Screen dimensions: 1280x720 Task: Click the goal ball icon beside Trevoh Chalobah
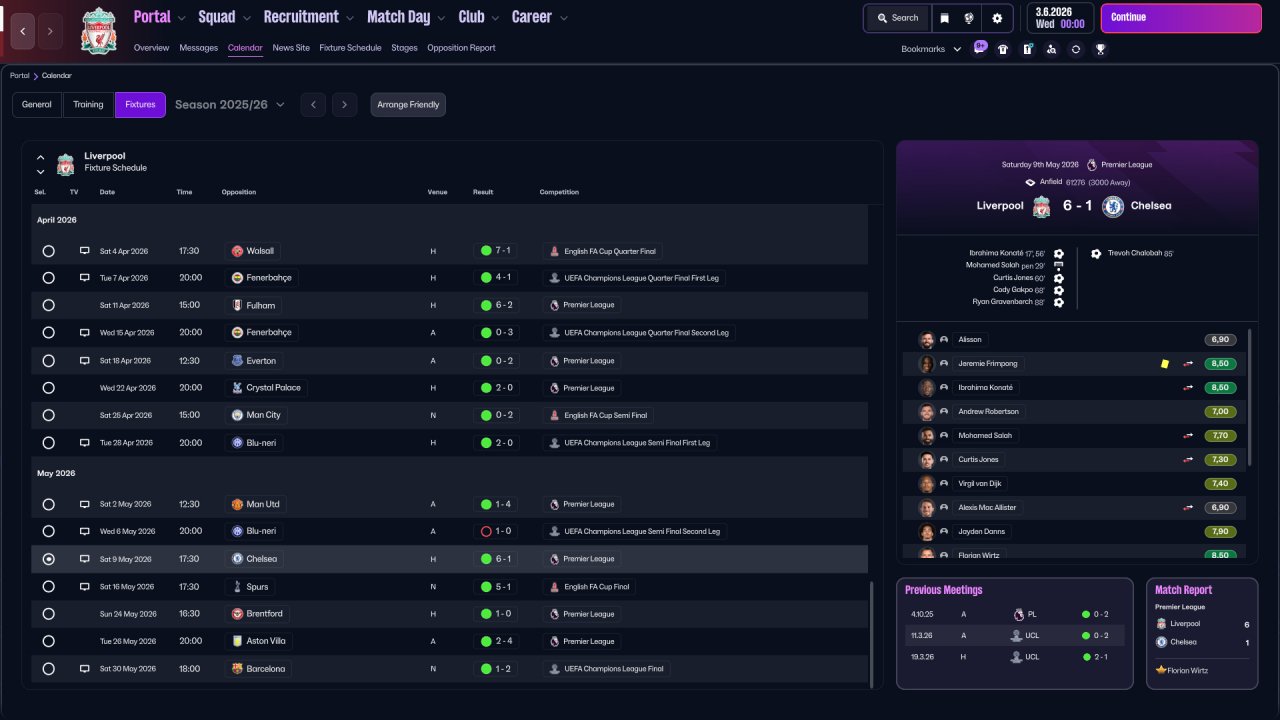(1096, 253)
